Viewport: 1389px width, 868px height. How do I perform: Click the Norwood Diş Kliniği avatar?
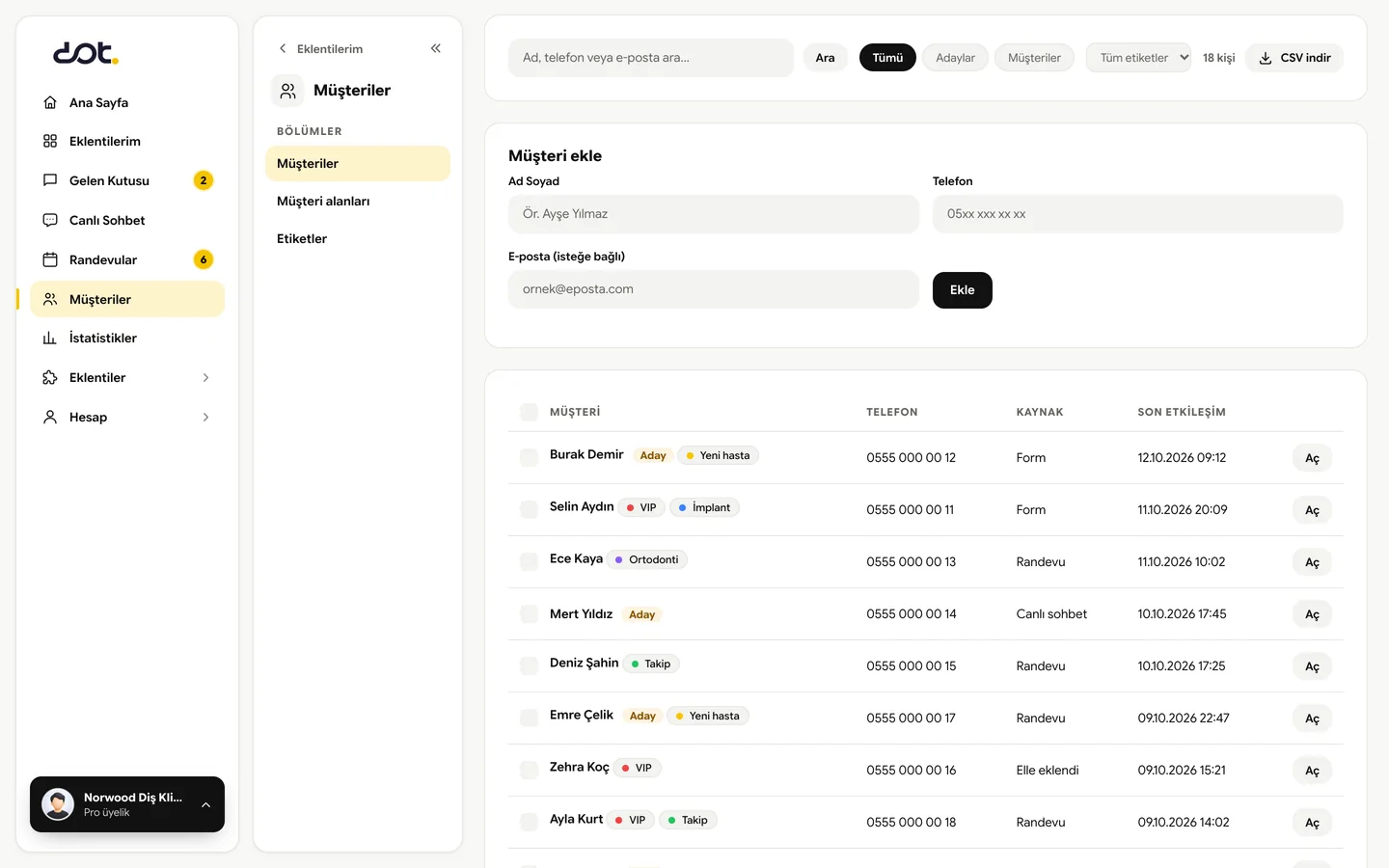click(x=58, y=804)
